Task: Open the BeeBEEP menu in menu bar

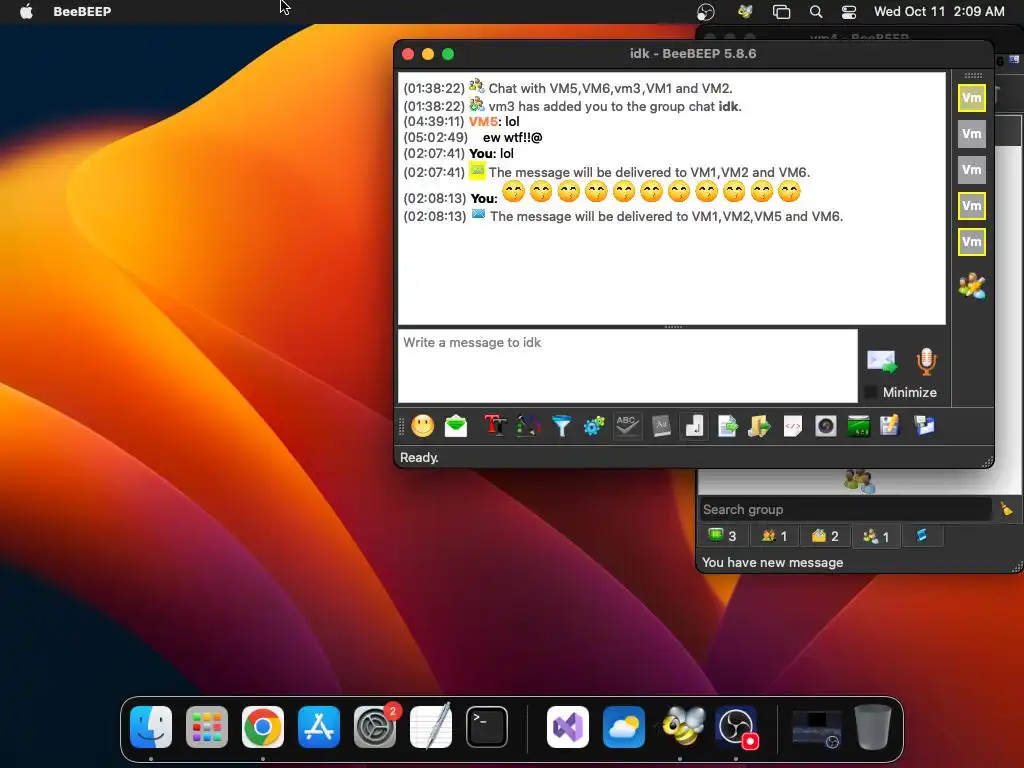Action: point(82,11)
